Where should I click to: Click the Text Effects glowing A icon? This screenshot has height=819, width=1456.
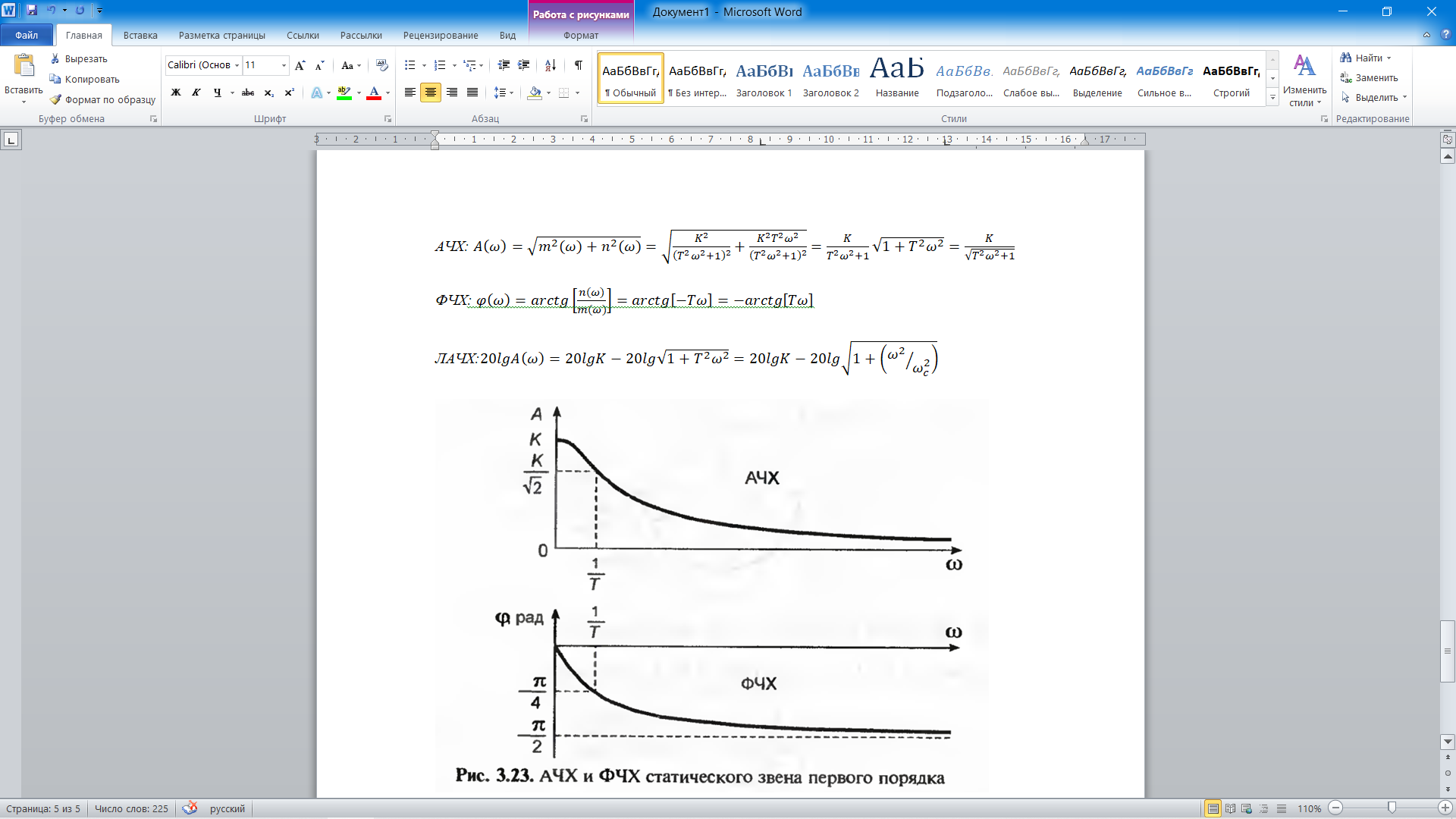[x=317, y=93]
